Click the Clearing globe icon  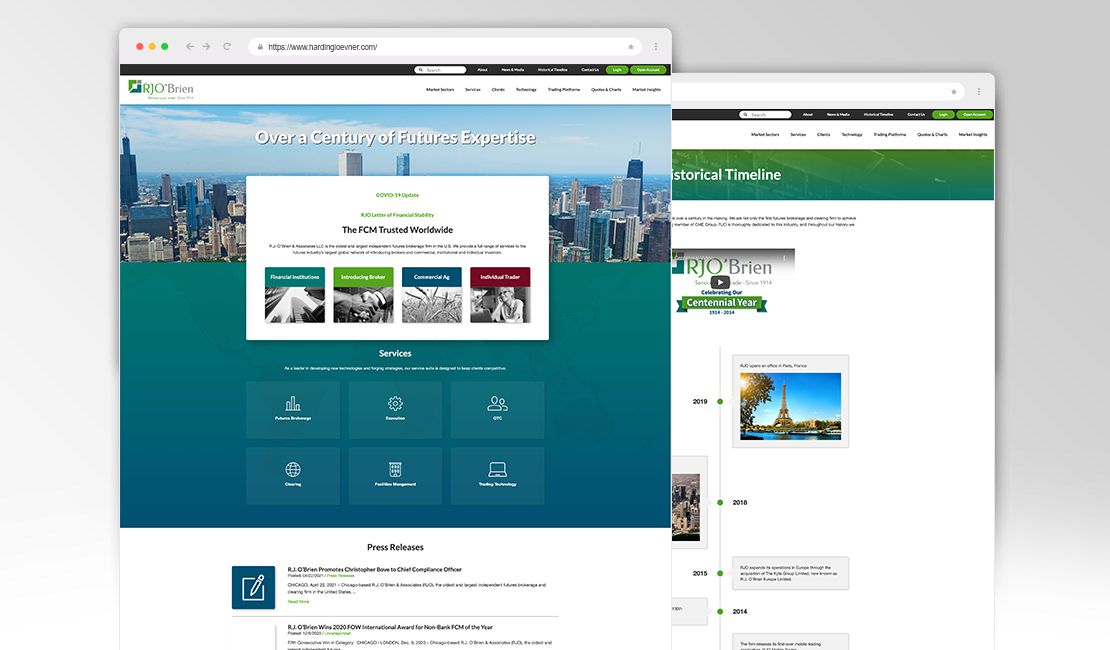pos(293,469)
